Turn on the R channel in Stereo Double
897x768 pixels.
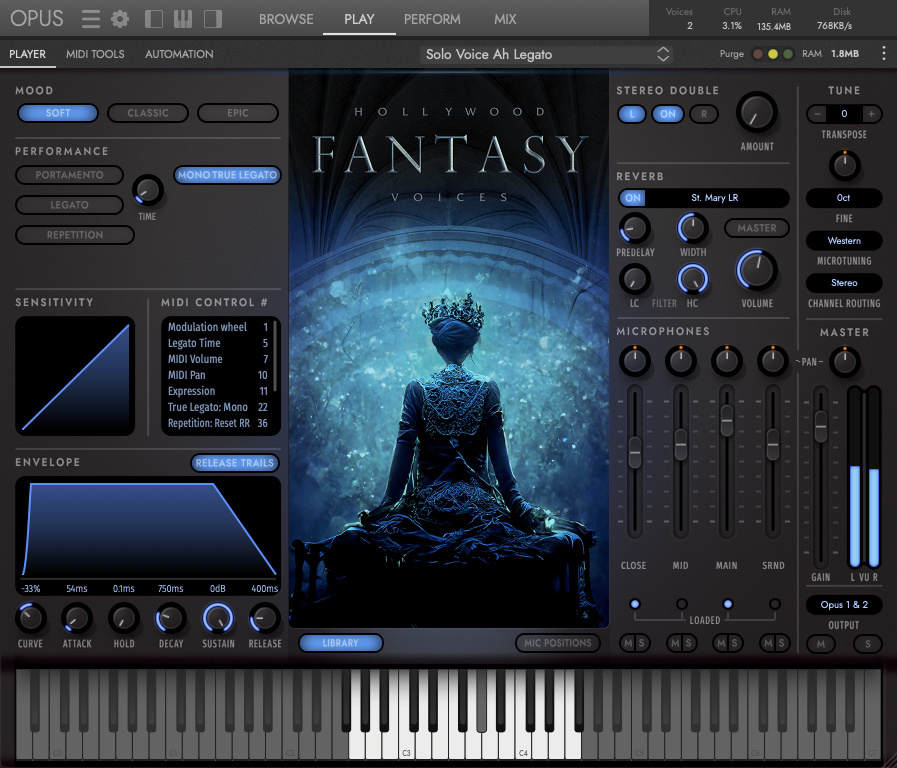703,114
